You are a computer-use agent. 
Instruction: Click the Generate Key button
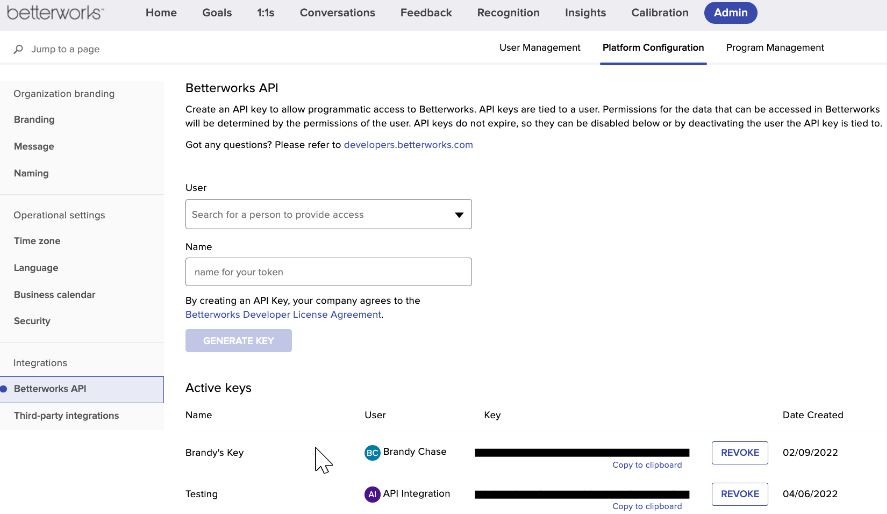(239, 340)
